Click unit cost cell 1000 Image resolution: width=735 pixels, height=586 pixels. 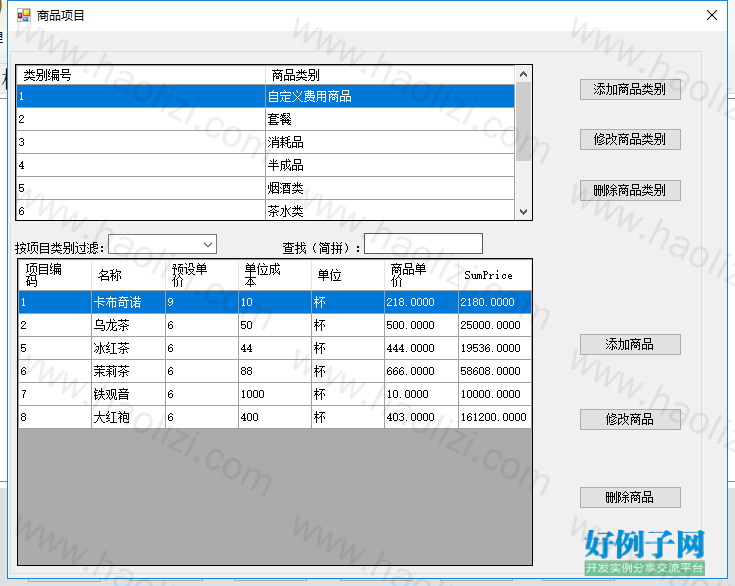tap(275, 394)
